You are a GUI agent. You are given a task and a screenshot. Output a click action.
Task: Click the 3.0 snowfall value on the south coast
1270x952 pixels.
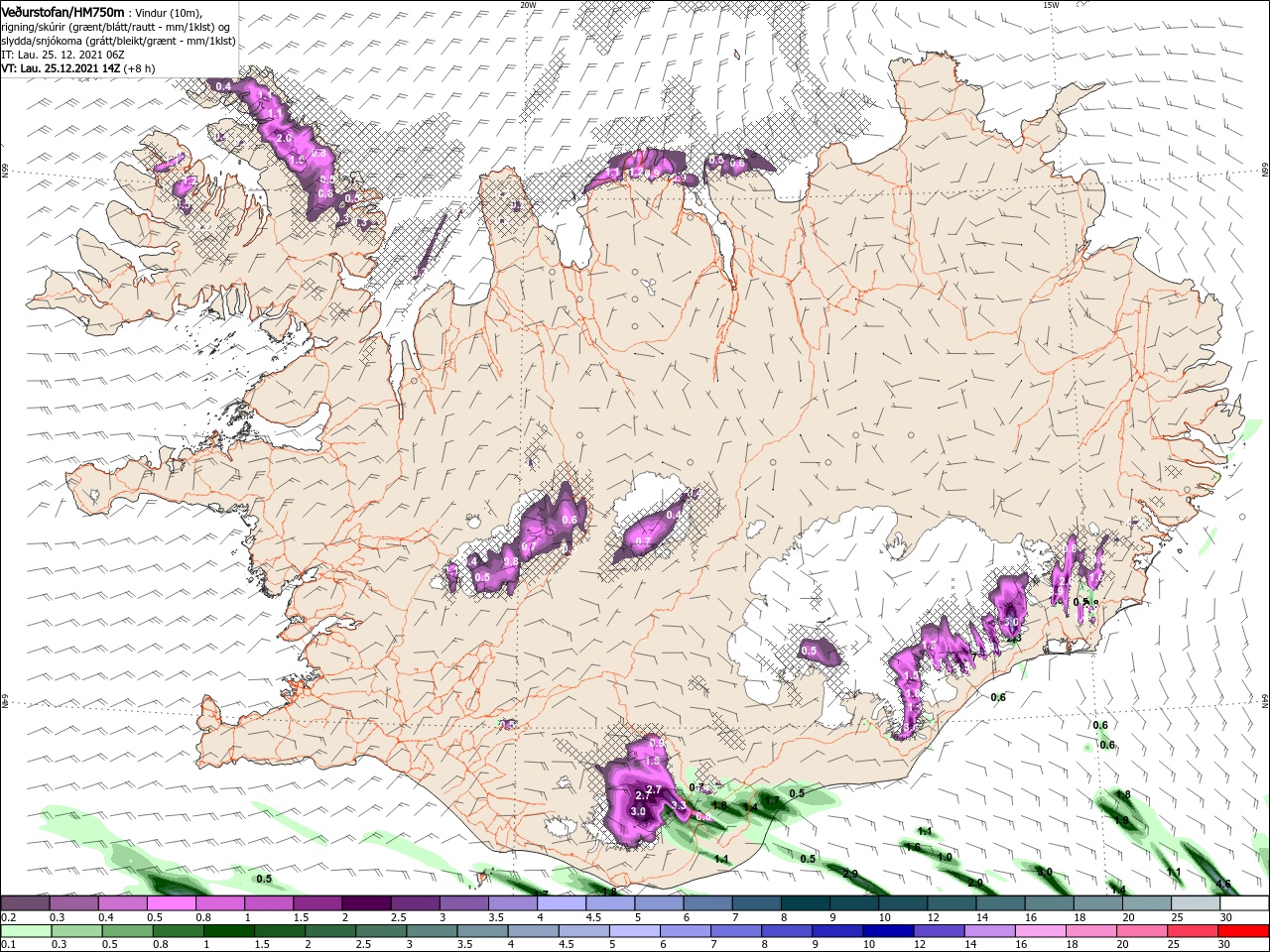(638, 811)
